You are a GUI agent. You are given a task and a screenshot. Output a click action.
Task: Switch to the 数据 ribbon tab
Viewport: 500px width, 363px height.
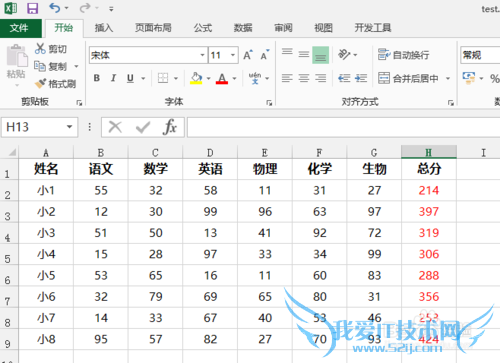pyautogui.click(x=243, y=28)
